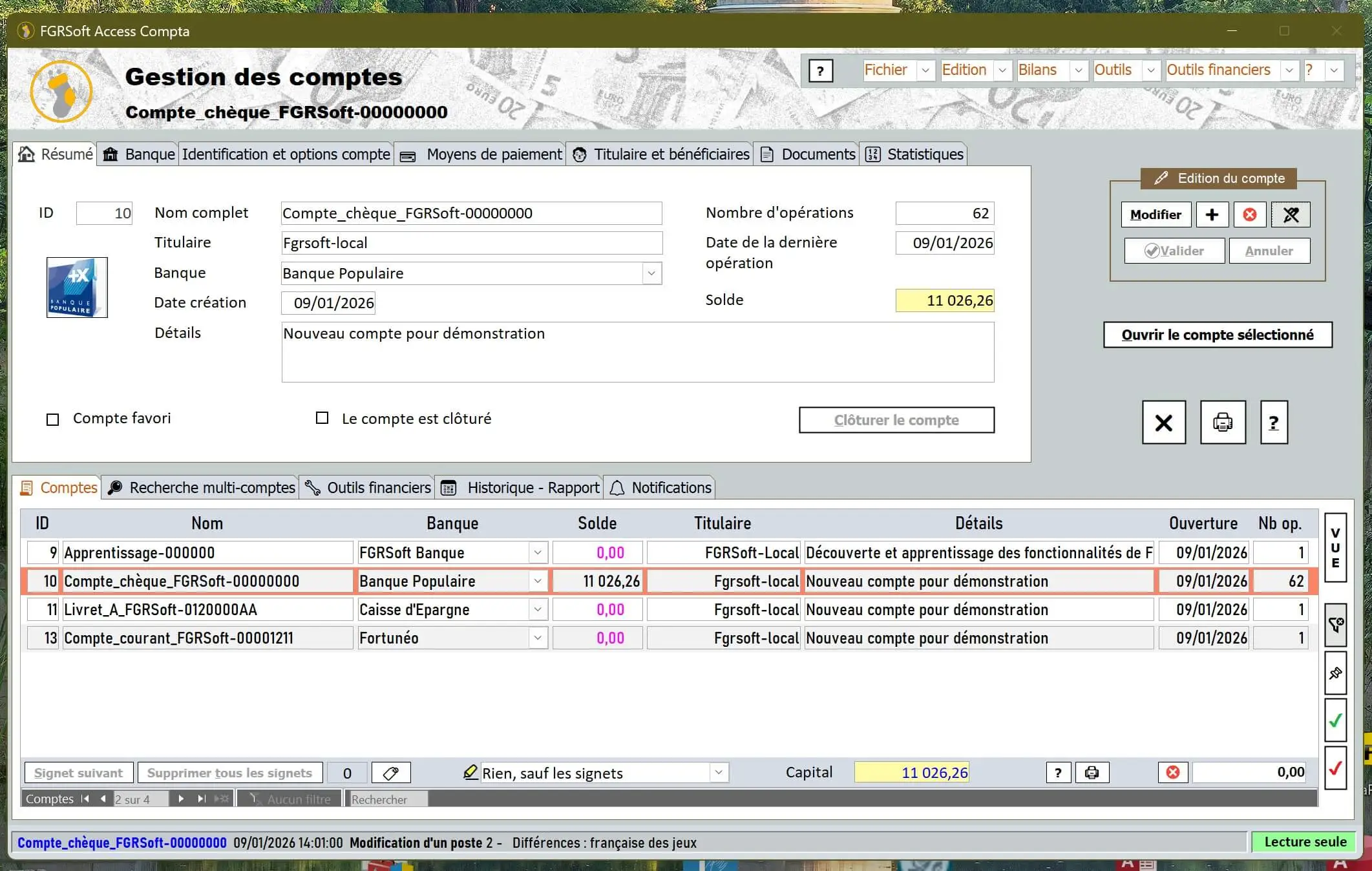Click the red delete account icon
The image size is (1372, 871).
pyautogui.click(x=1250, y=215)
